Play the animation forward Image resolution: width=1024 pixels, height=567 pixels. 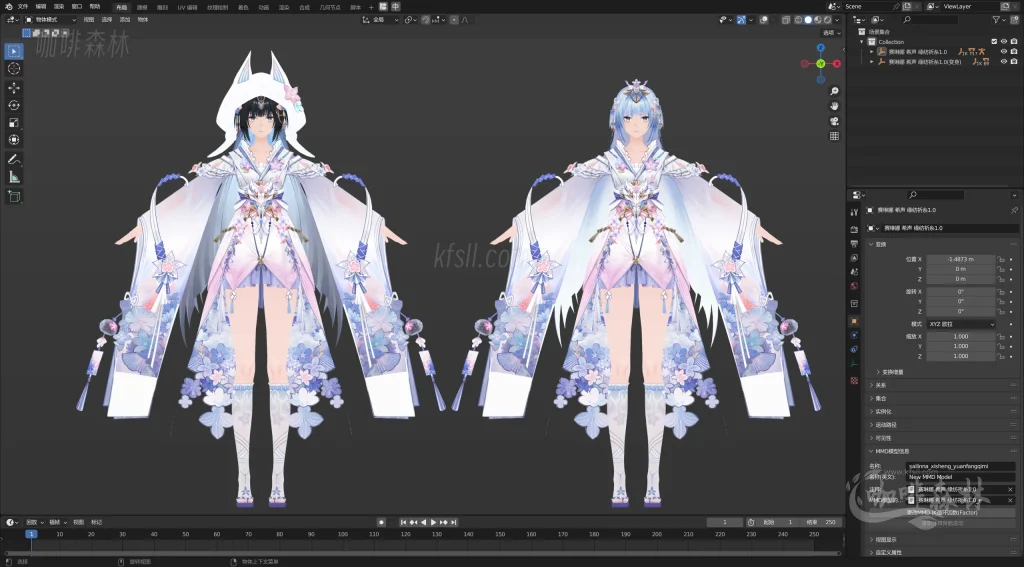433,523
